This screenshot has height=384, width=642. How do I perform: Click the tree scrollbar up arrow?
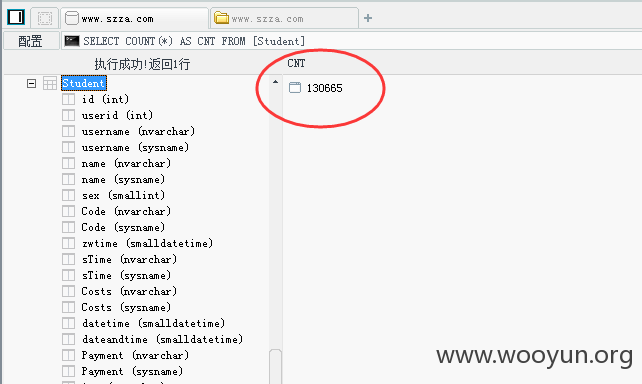pos(276,82)
